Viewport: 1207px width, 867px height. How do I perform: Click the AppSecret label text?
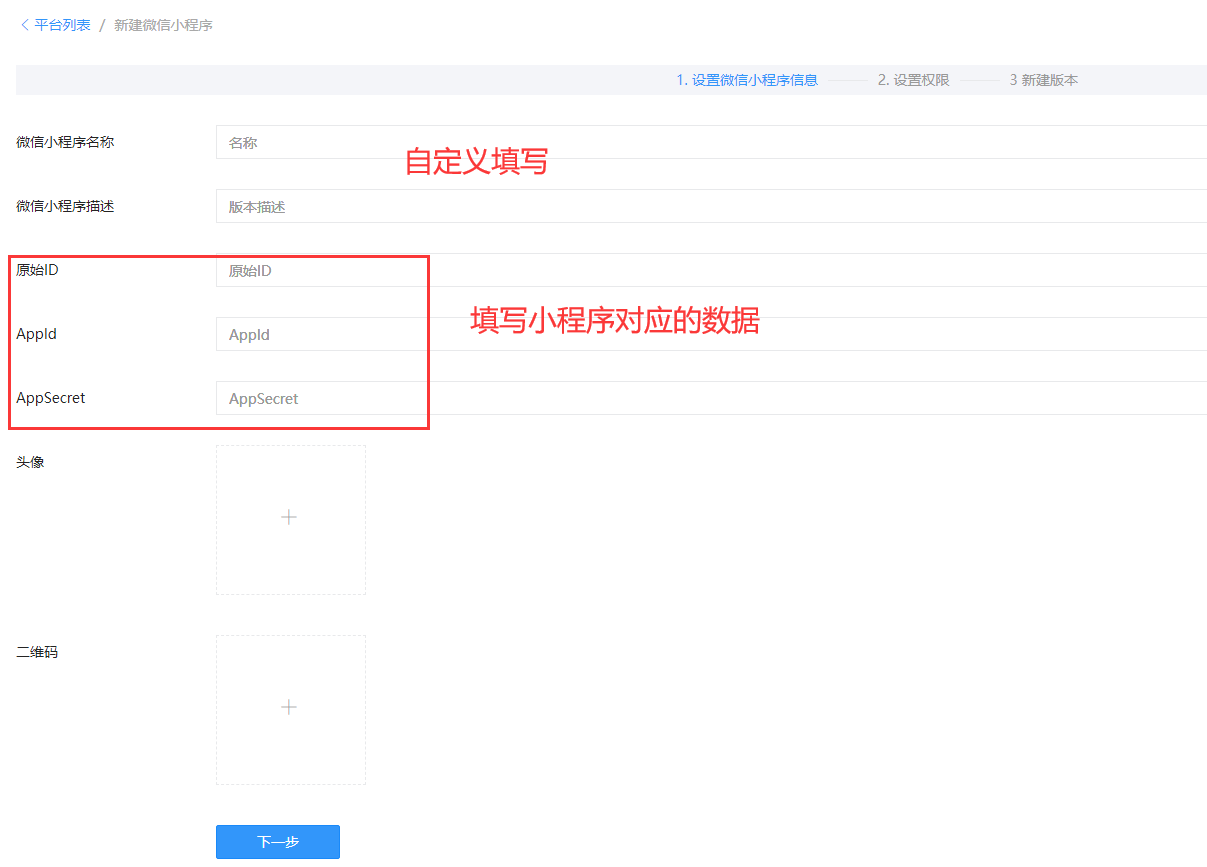point(51,398)
